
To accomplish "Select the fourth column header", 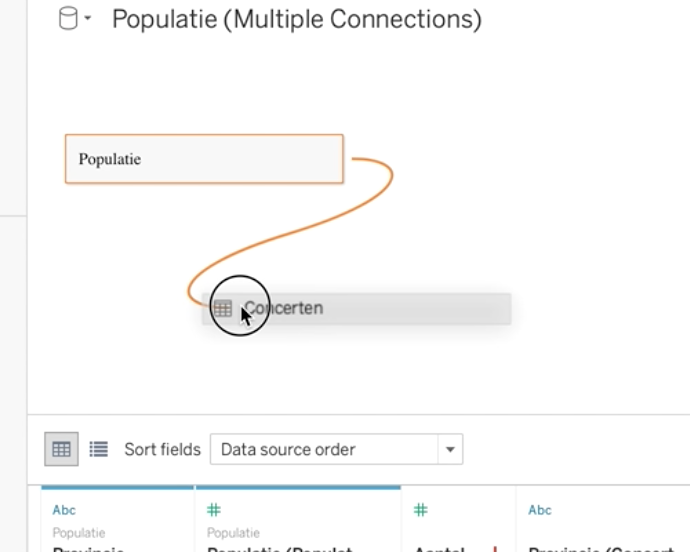I will [600, 525].
